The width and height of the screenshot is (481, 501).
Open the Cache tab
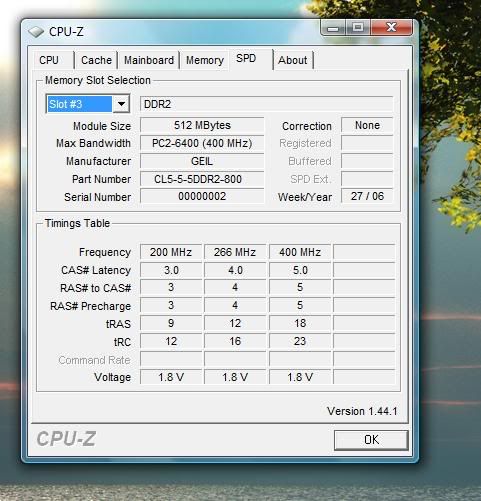(96, 60)
